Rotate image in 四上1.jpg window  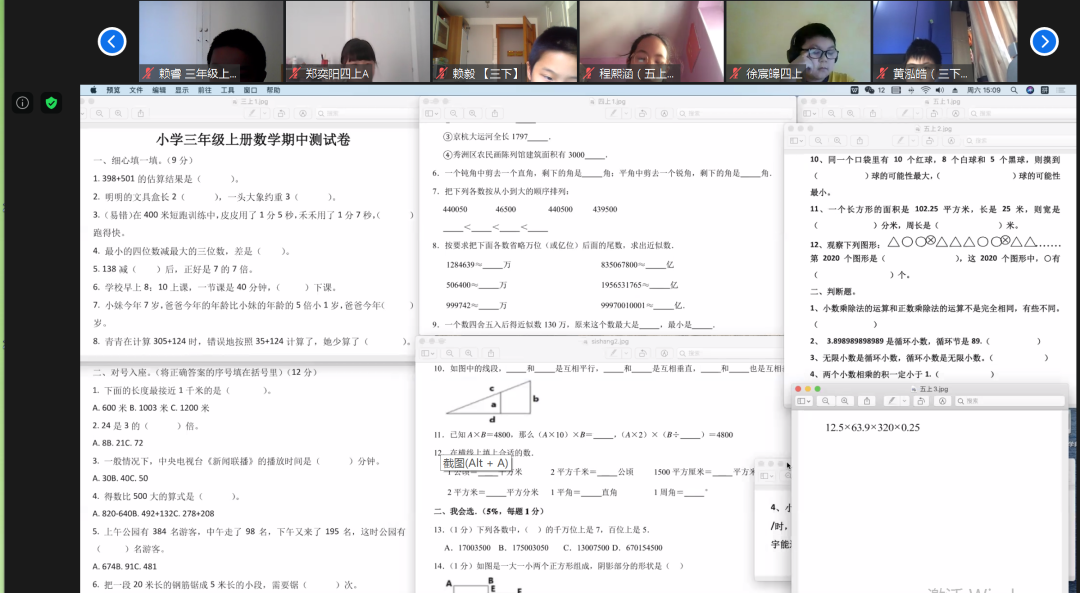(642, 113)
